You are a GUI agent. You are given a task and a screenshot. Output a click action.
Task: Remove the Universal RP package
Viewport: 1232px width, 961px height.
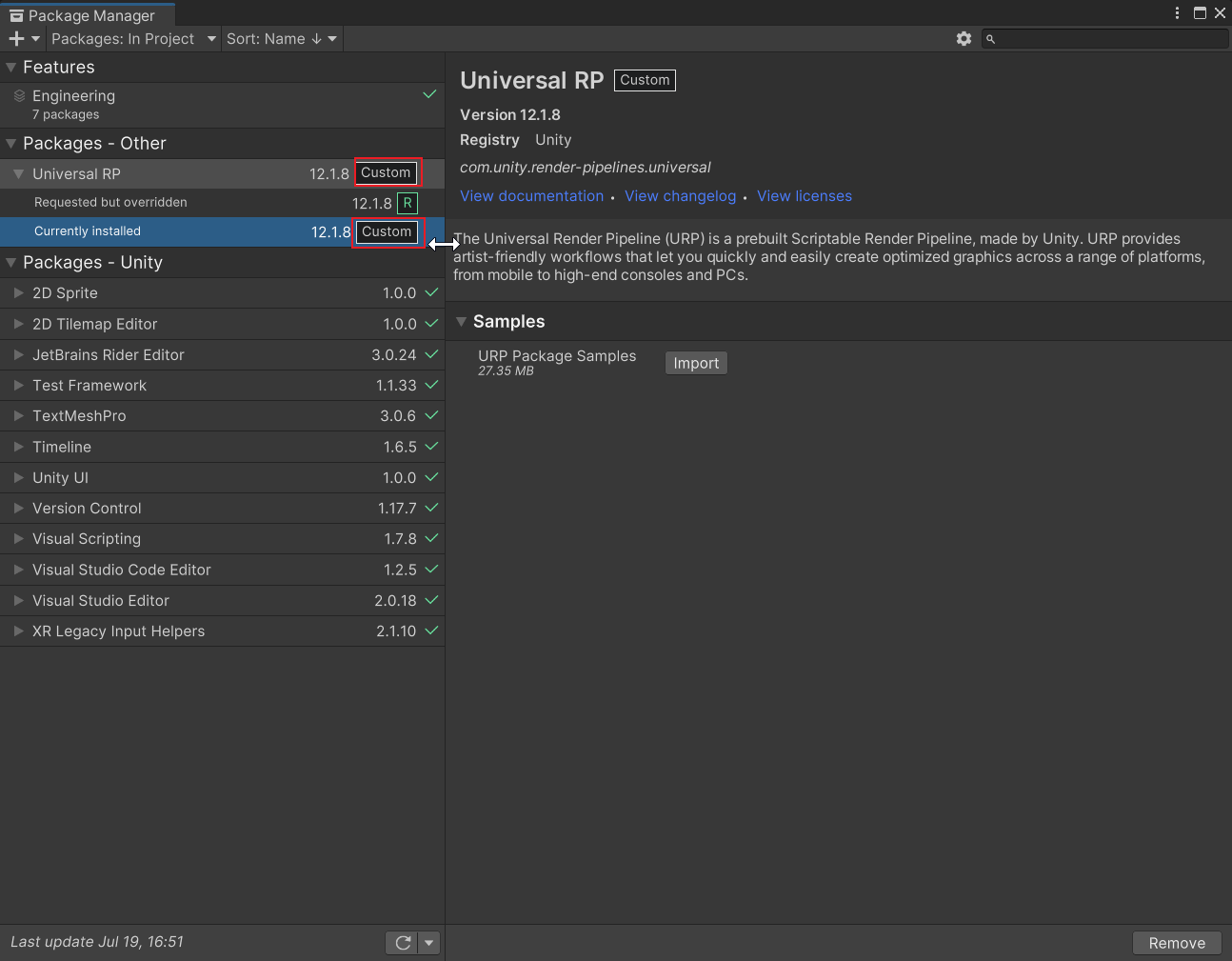coord(1177,942)
